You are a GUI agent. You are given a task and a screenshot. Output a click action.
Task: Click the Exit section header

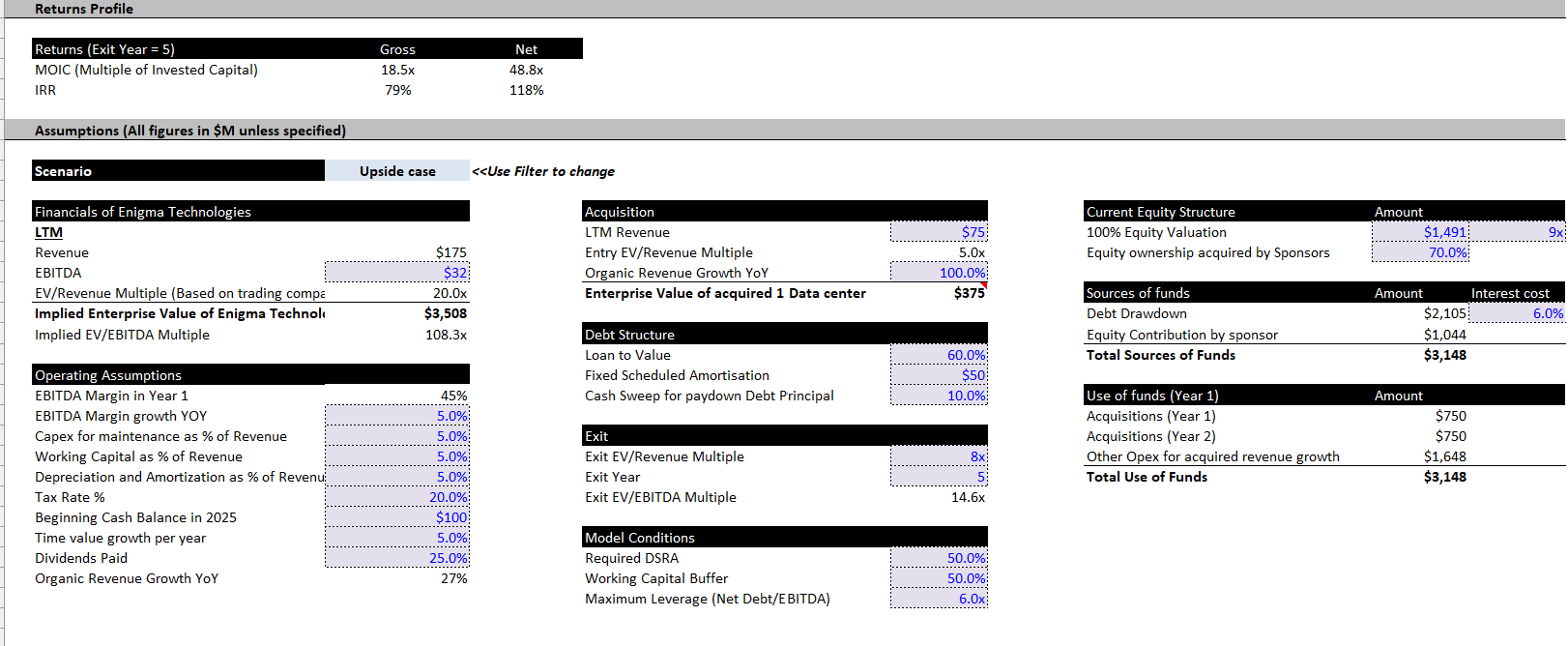pos(785,436)
